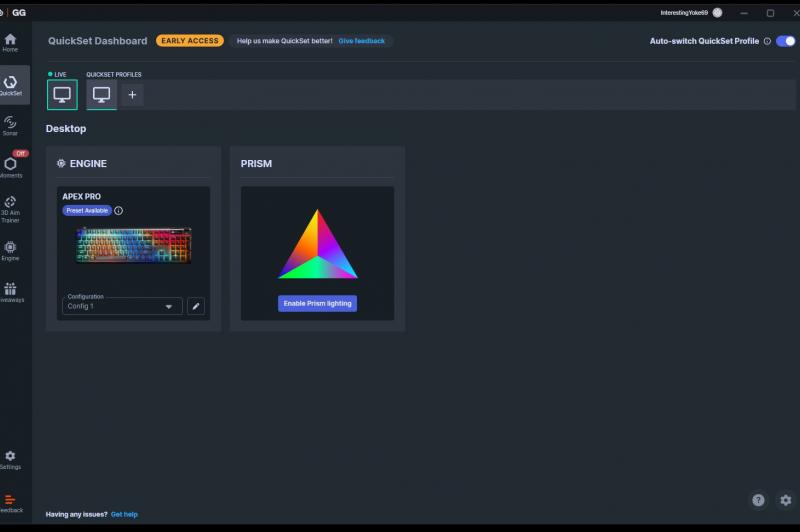Show Preset Available info tooltip icon
This screenshot has width=800, height=532.
coord(118,211)
